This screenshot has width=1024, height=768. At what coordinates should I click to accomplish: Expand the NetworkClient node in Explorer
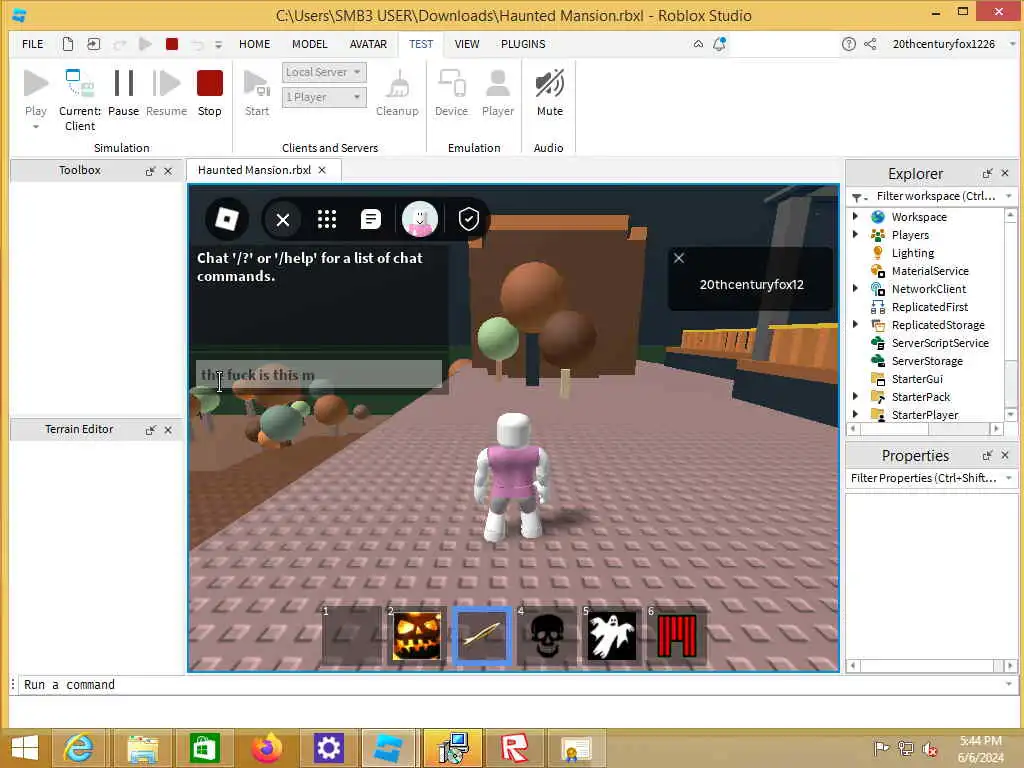856,288
